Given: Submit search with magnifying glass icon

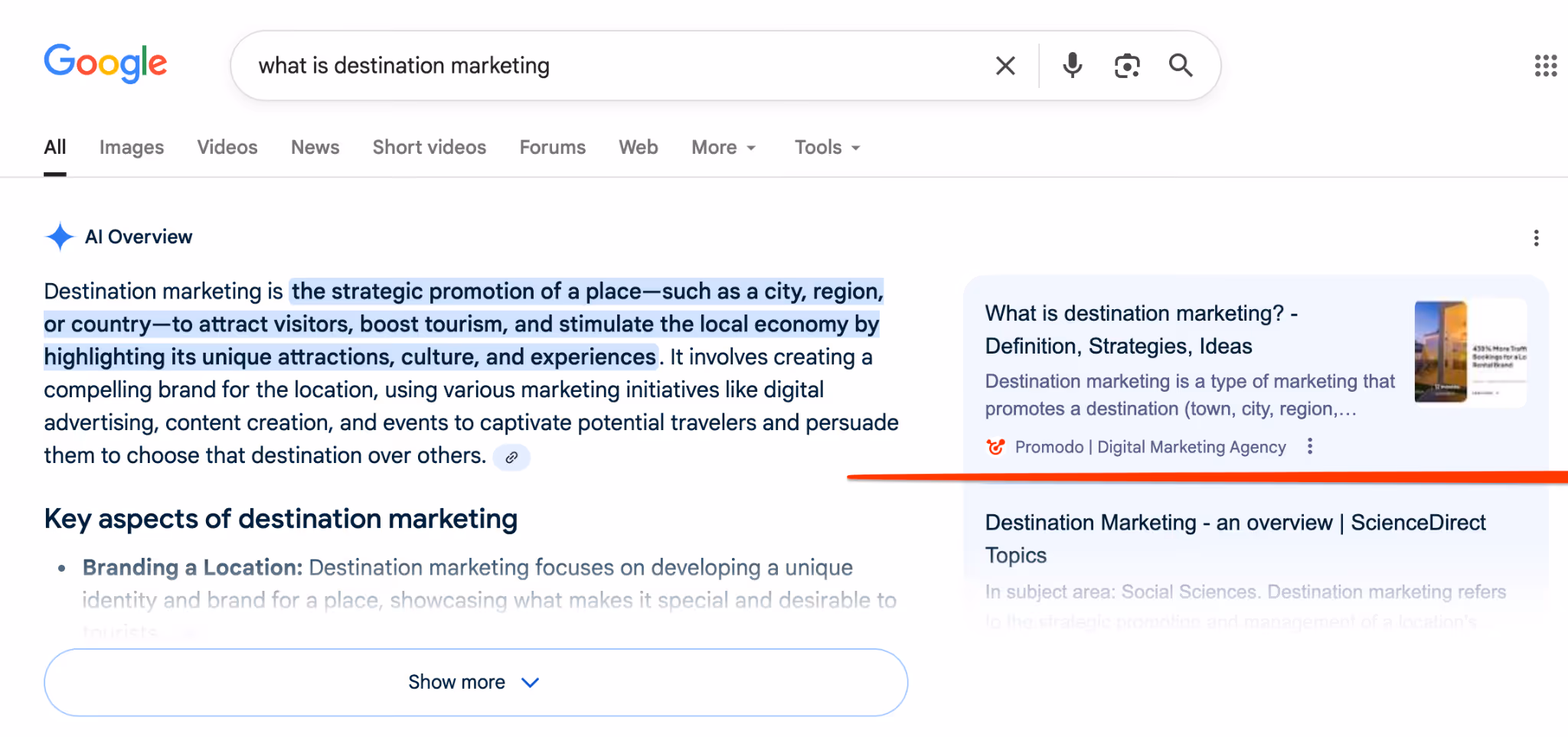Looking at the screenshot, I should pyautogui.click(x=1181, y=66).
